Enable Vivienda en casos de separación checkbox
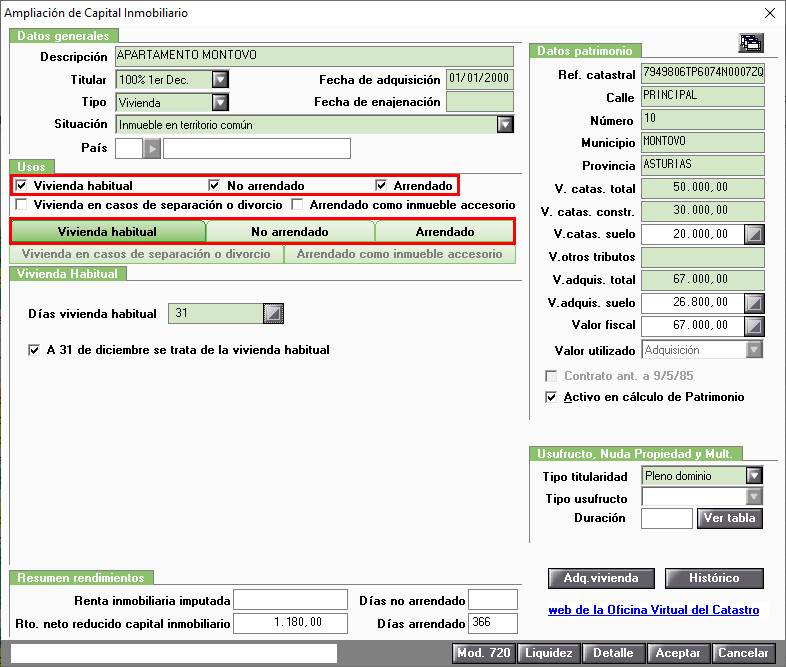 21,204
